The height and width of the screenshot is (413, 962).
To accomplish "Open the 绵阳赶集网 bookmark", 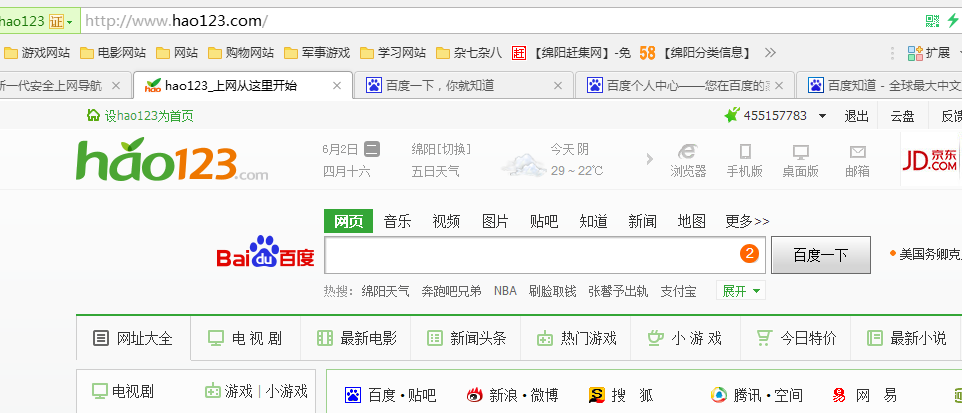I will 571,53.
